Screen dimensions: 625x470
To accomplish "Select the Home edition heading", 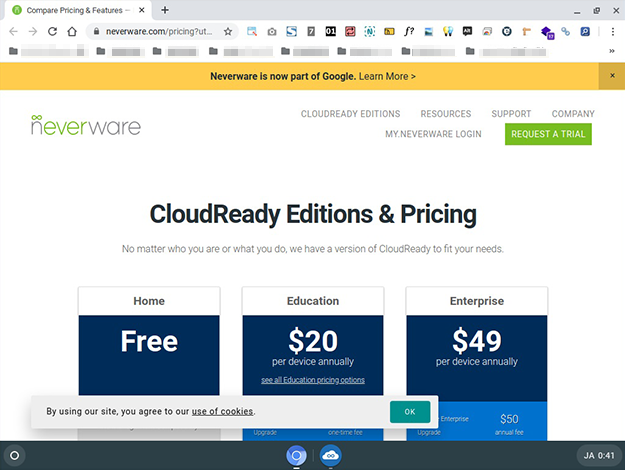I will coord(149,301).
